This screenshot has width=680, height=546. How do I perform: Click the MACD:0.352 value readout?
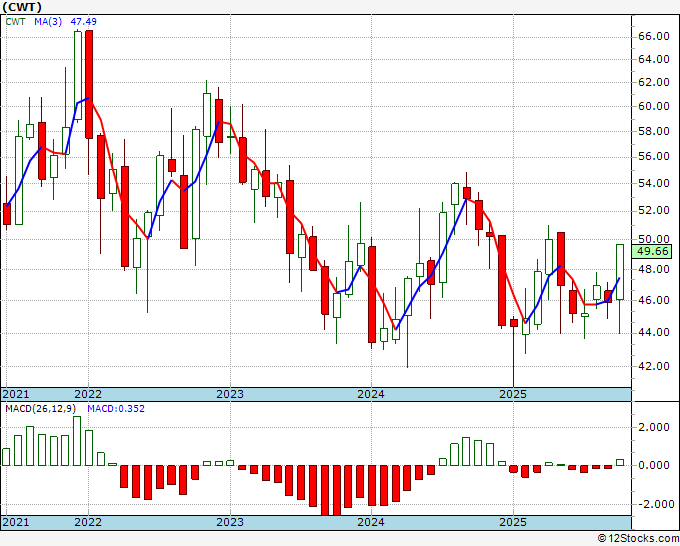coord(116,409)
